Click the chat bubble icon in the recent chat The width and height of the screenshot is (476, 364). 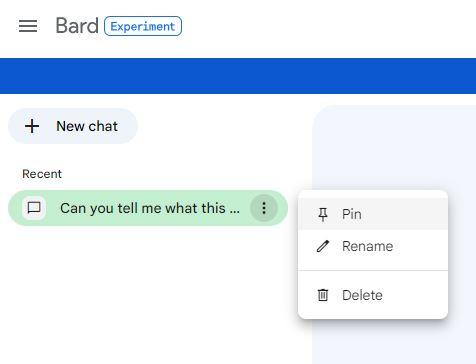point(34,208)
